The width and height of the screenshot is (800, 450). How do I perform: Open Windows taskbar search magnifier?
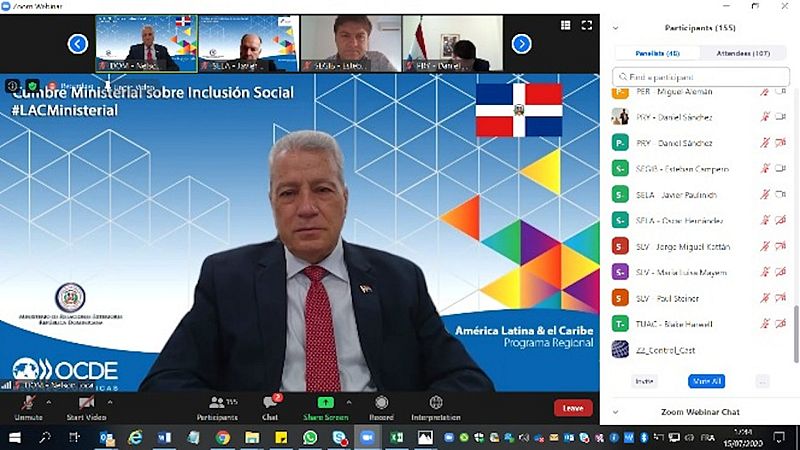[x=45, y=438]
